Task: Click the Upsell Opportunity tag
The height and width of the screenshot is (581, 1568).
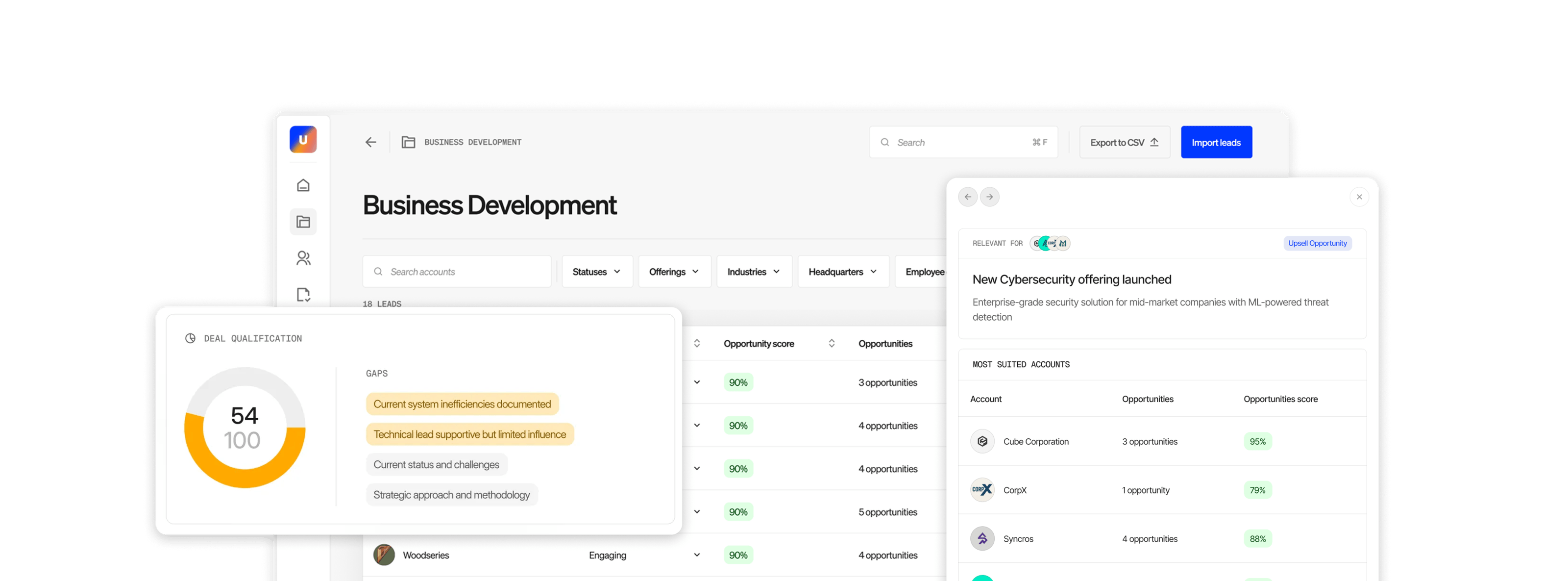Action: 1317,243
